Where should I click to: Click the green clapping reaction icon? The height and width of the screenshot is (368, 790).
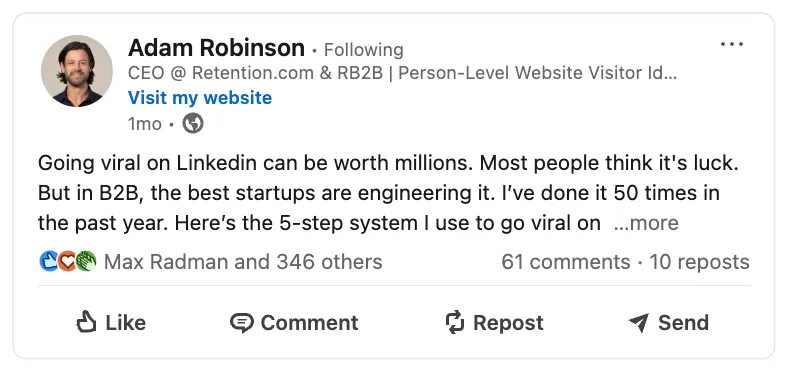tap(86, 261)
